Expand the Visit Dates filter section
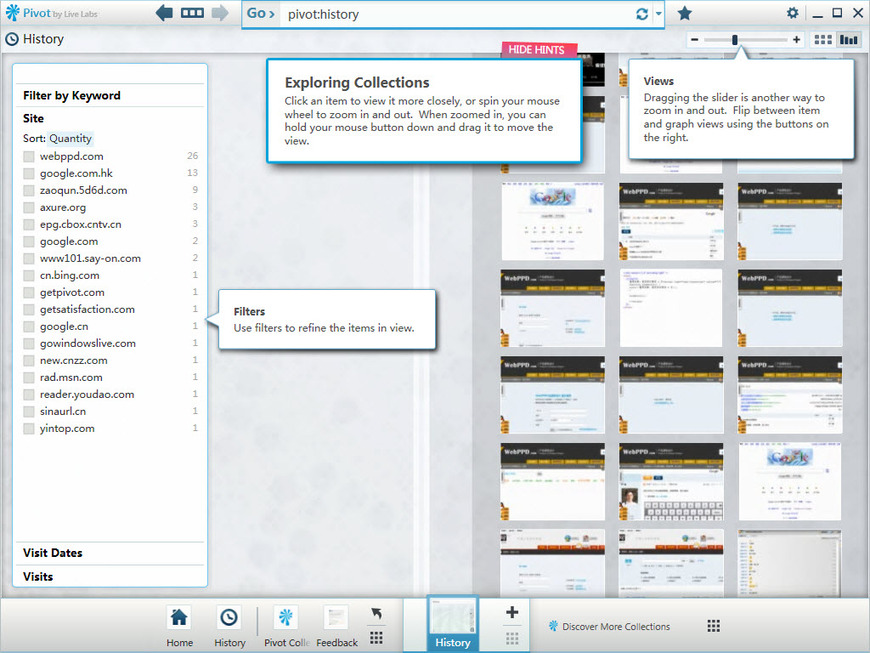Viewport: 870px width, 653px height. tap(110, 553)
